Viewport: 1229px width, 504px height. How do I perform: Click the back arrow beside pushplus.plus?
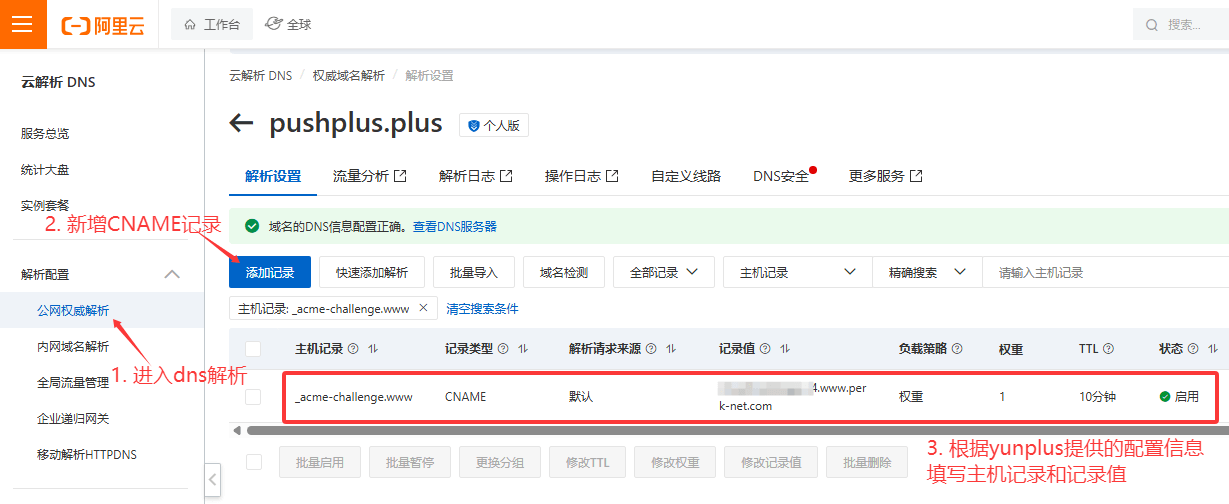pos(241,123)
